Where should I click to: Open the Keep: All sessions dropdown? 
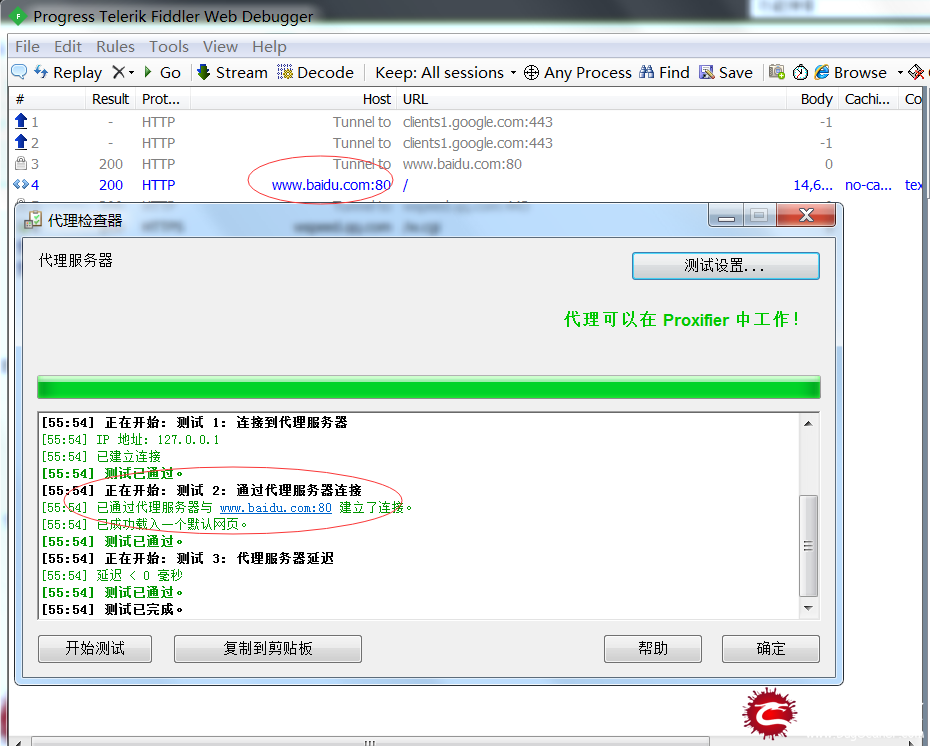point(445,72)
